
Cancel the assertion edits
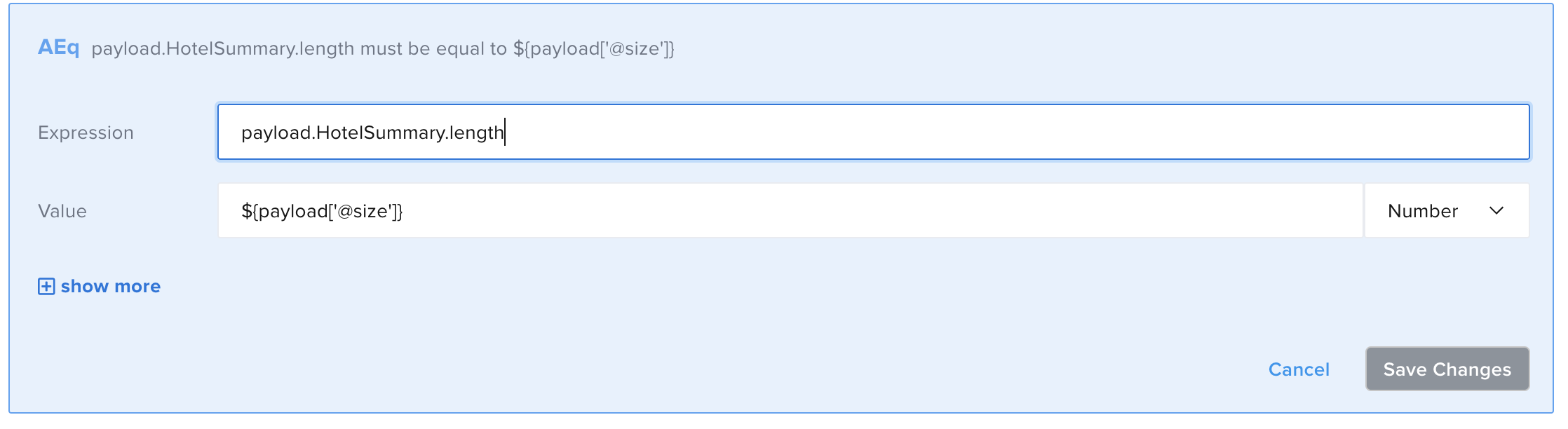pyautogui.click(x=1298, y=369)
